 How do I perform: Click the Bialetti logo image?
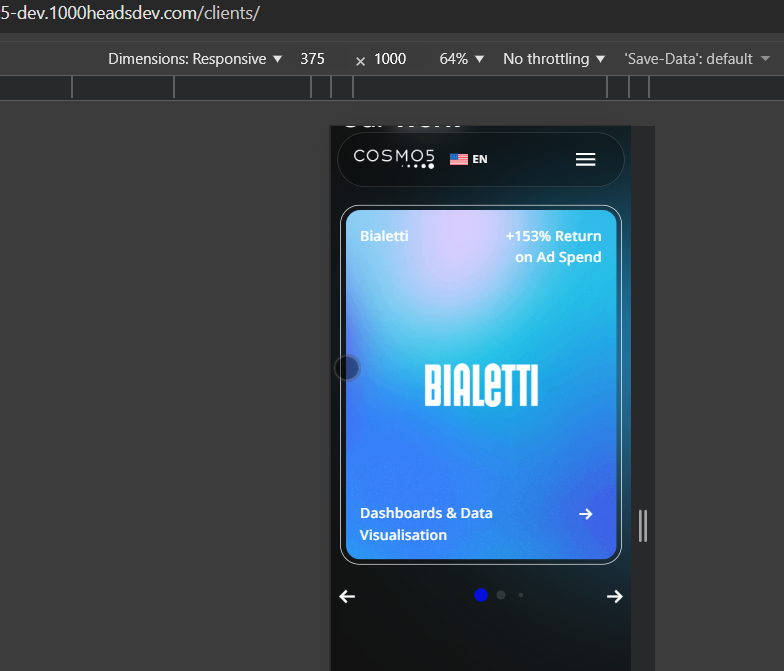point(481,385)
